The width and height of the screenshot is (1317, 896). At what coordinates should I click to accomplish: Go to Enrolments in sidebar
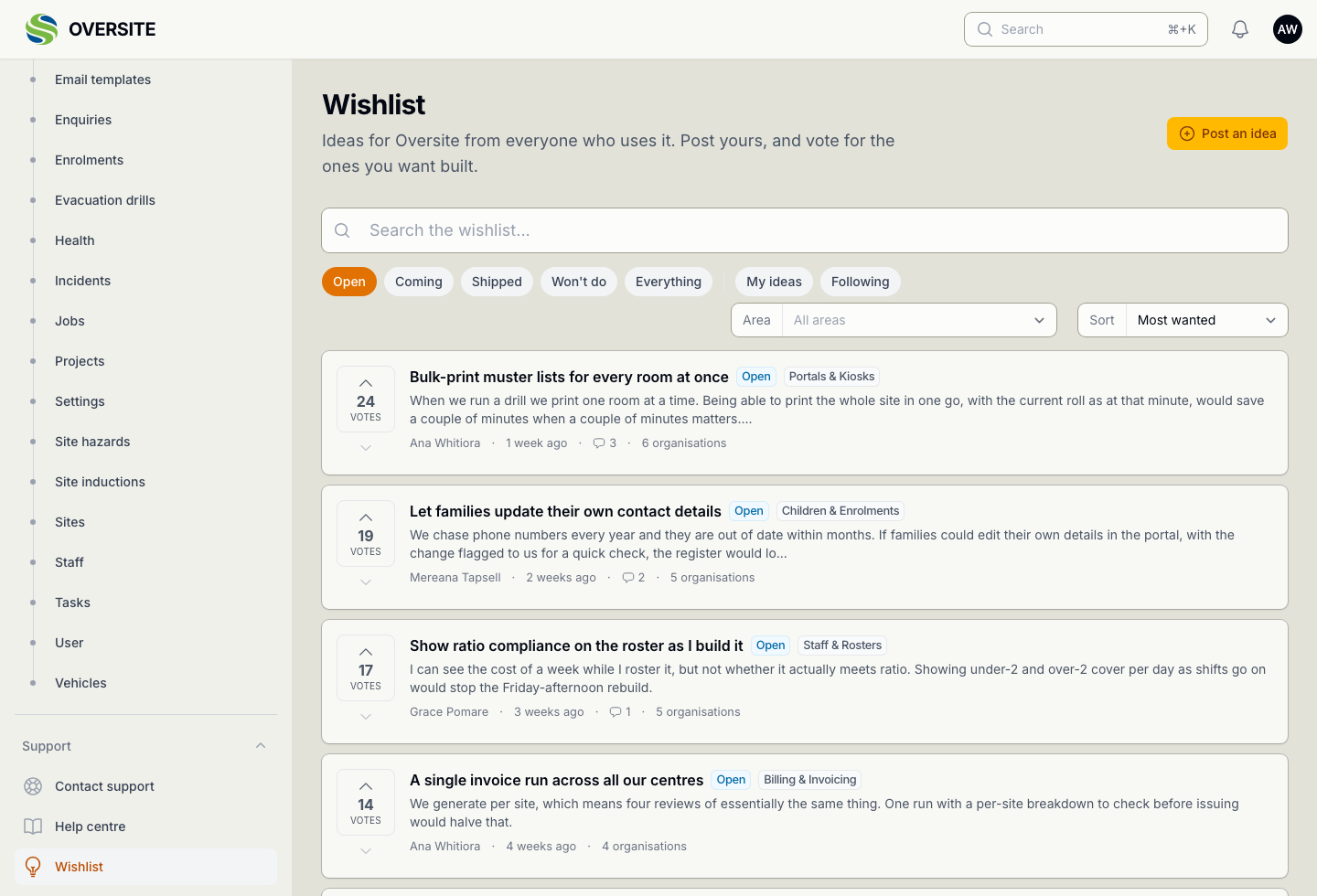tap(89, 160)
